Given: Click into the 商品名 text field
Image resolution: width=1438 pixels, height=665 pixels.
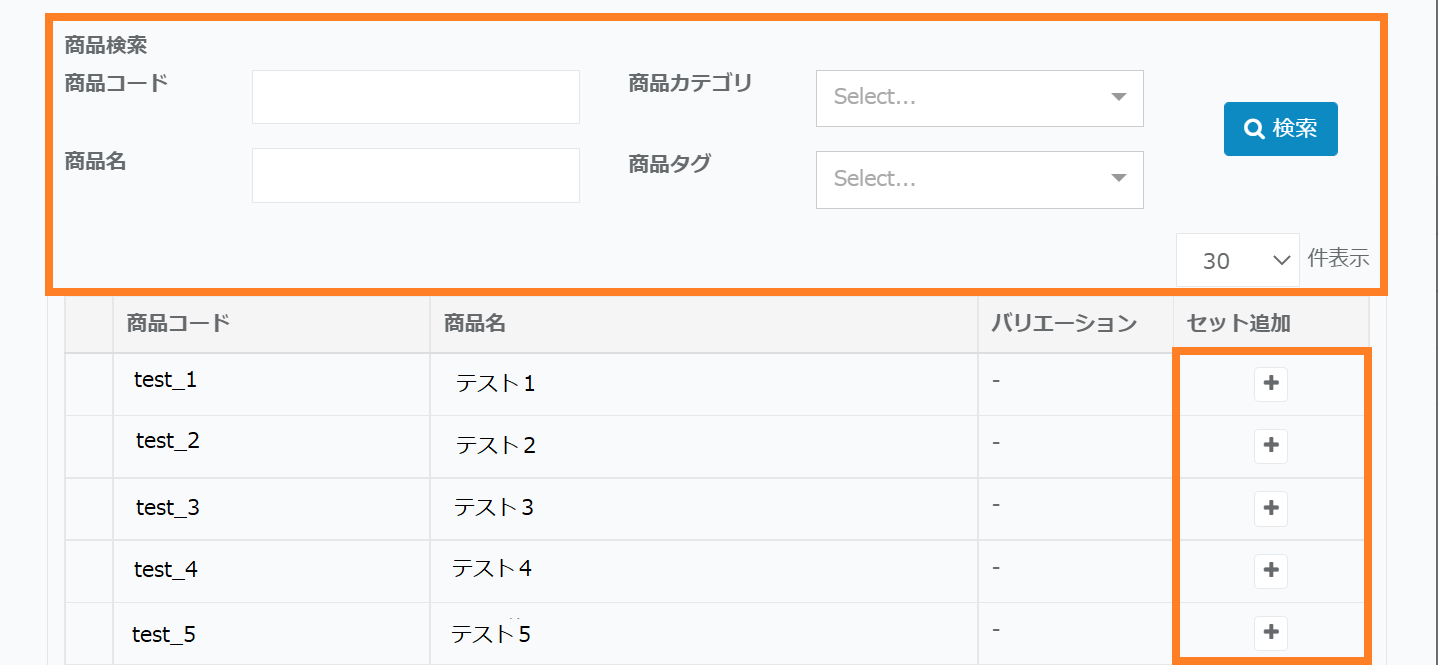Looking at the screenshot, I should (x=415, y=175).
